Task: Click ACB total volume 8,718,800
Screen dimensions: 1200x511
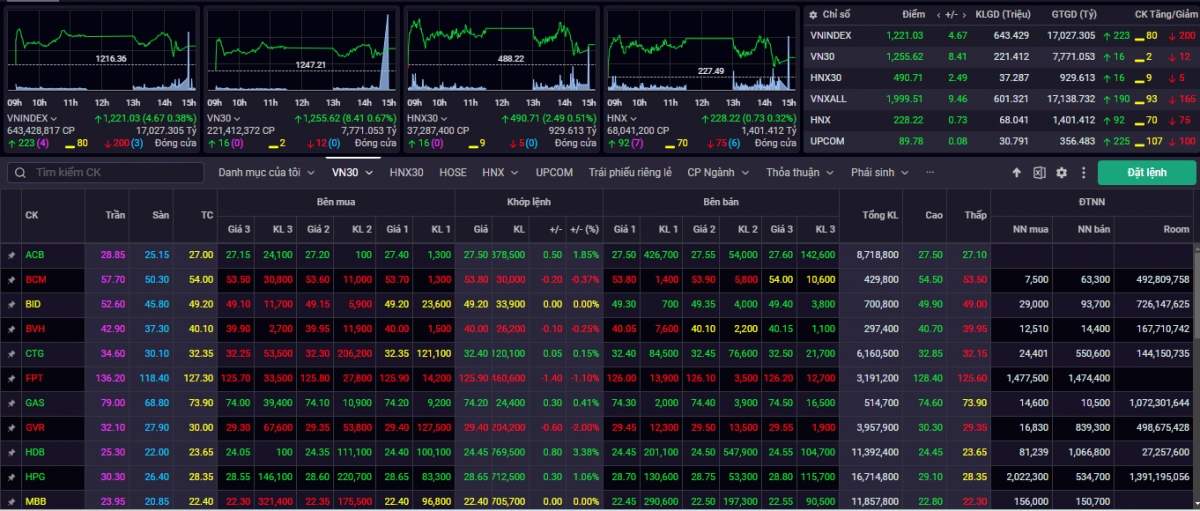Action: click(x=878, y=255)
